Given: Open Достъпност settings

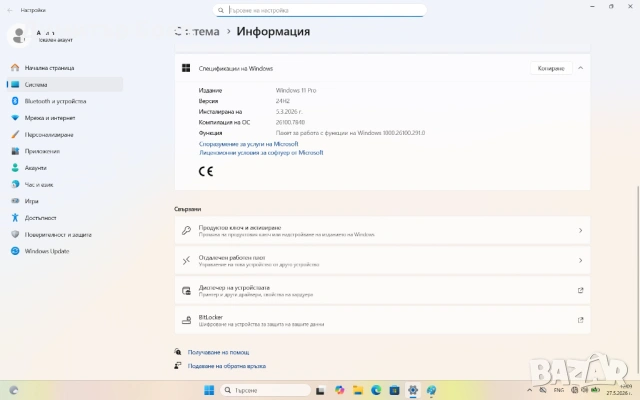Looking at the screenshot, I should pyautogui.click(x=64, y=218).
